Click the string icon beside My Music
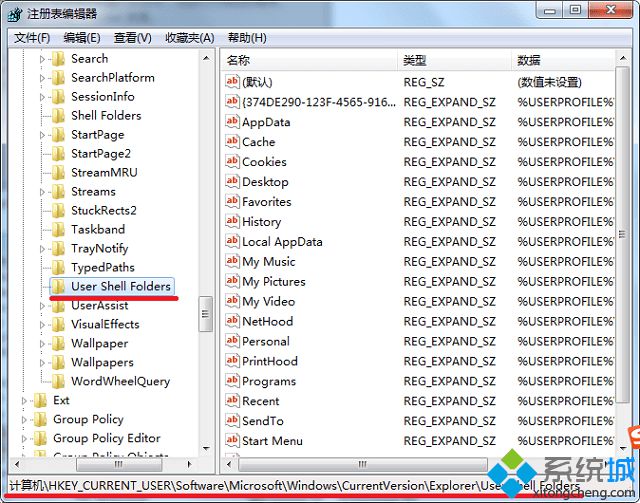Screen dimensions: 640x503 pyautogui.click(x=232, y=261)
